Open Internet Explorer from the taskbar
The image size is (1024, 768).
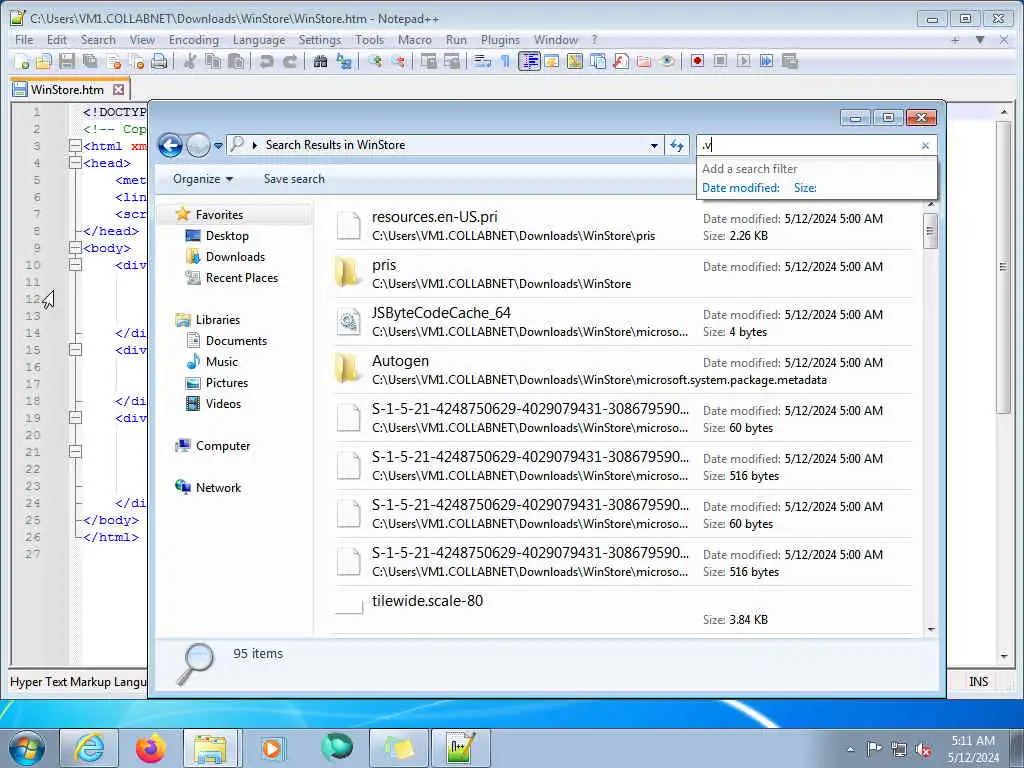[x=89, y=748]
